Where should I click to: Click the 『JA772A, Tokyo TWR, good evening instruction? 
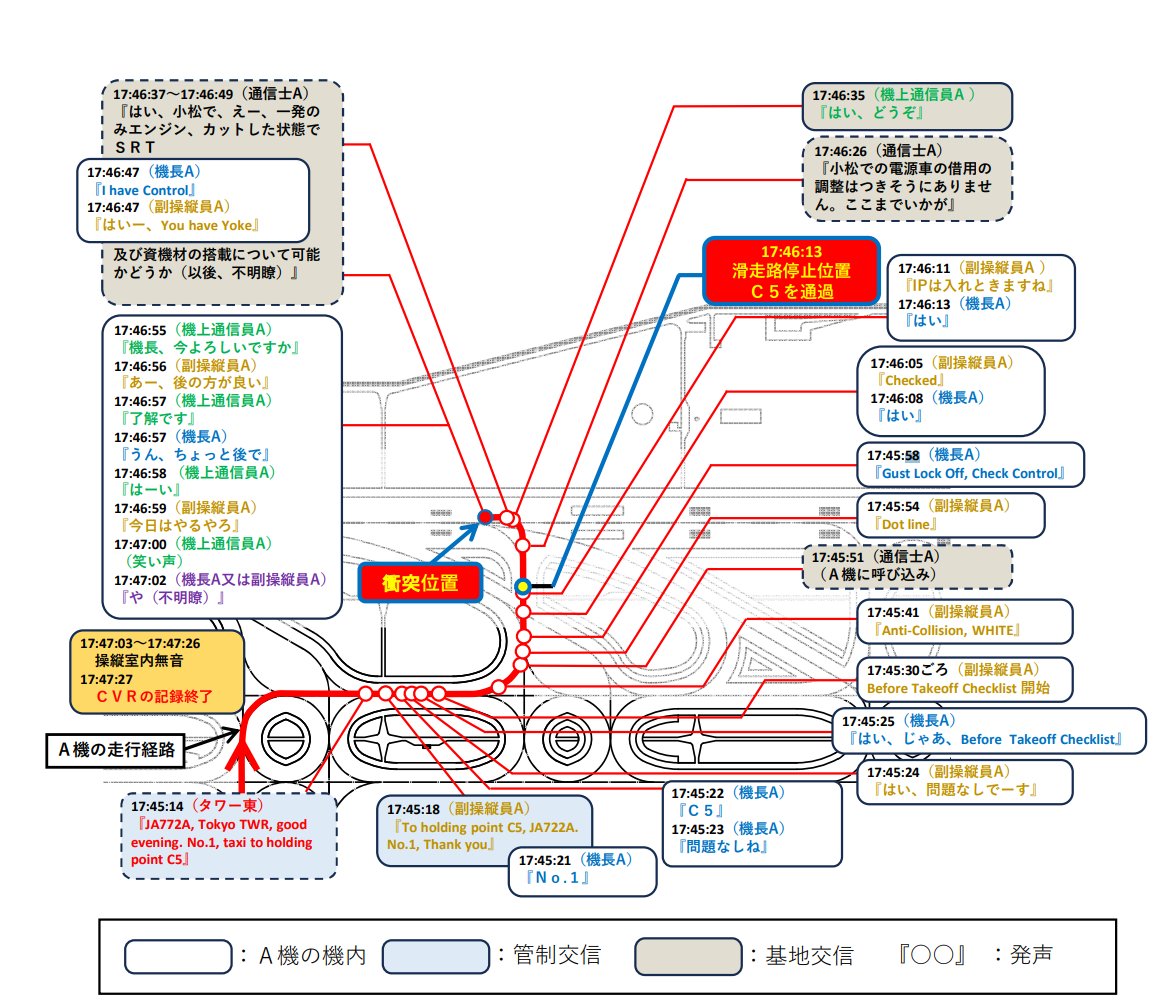221,842
